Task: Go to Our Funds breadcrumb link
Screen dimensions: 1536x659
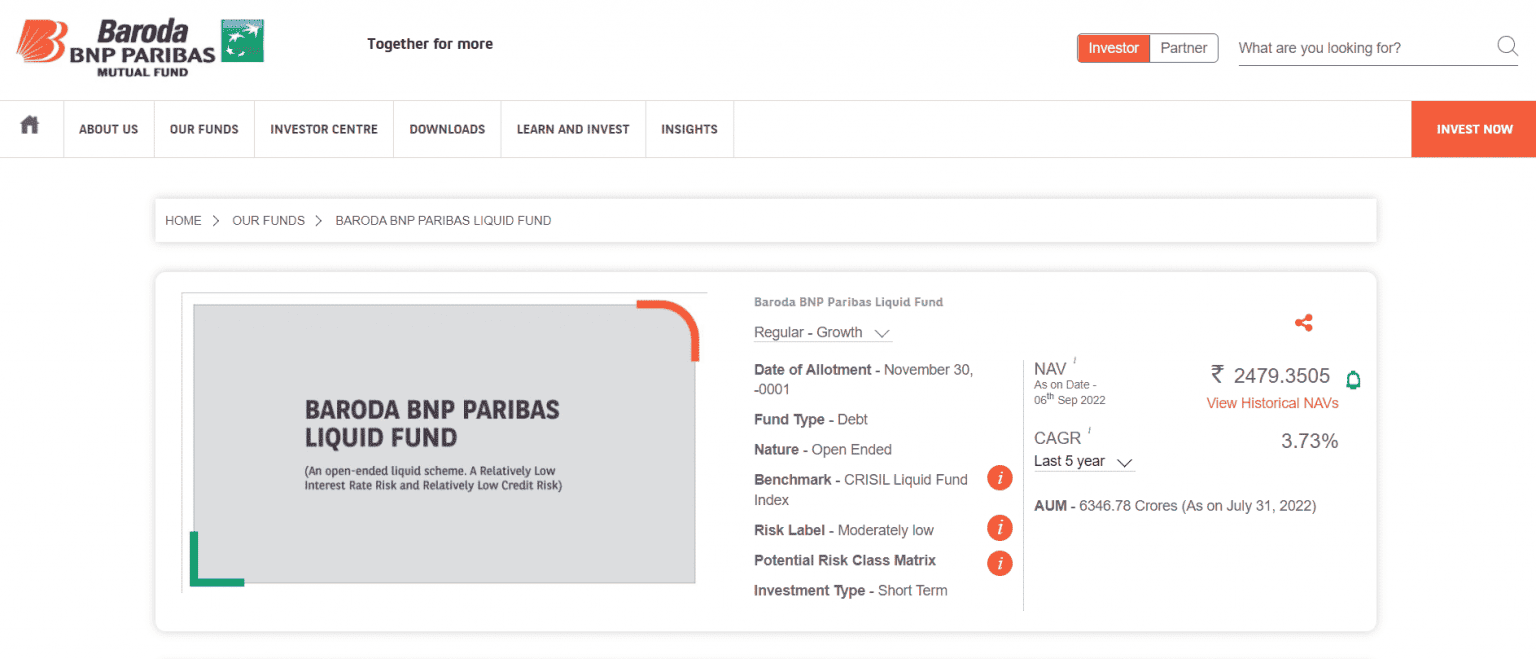Action: coord(268,220)
